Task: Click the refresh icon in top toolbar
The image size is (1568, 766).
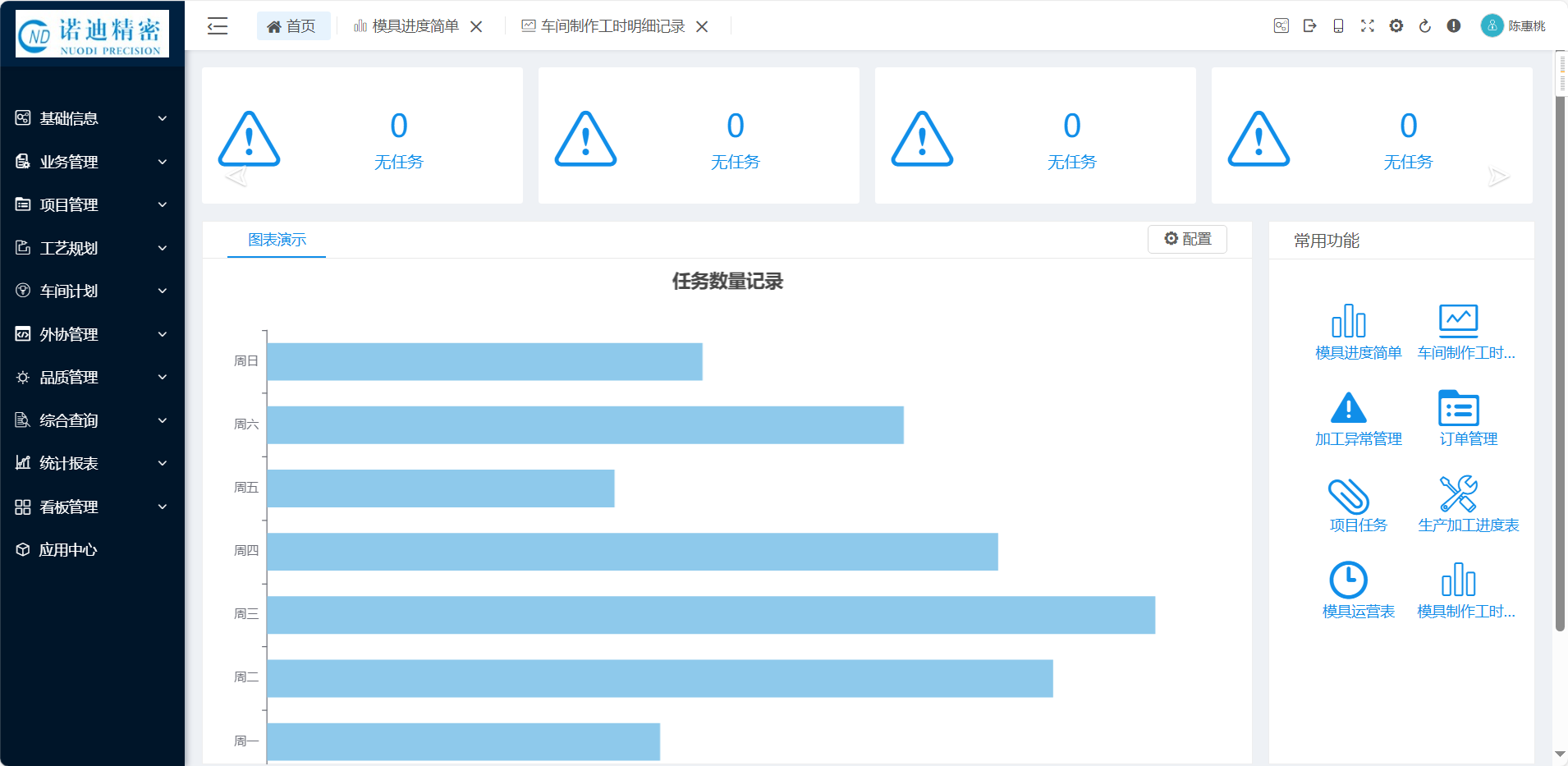Action: tap(1425, 26)
